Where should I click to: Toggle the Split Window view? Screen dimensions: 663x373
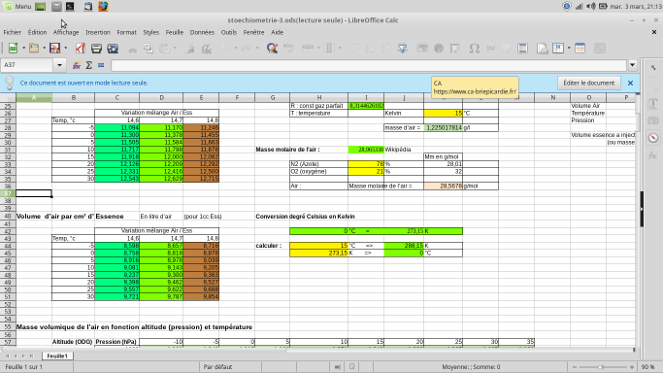coord(580,48)
